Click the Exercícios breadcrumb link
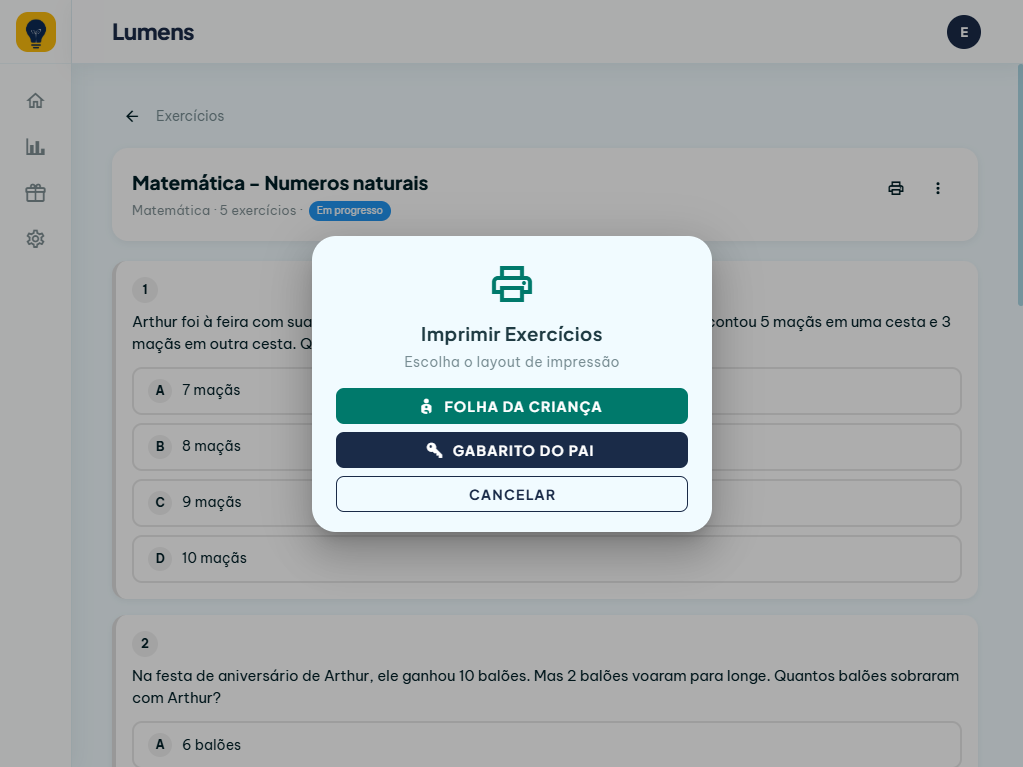This screenshot has height=767, width=1023. pyautogui.click(x=190, y=116)
